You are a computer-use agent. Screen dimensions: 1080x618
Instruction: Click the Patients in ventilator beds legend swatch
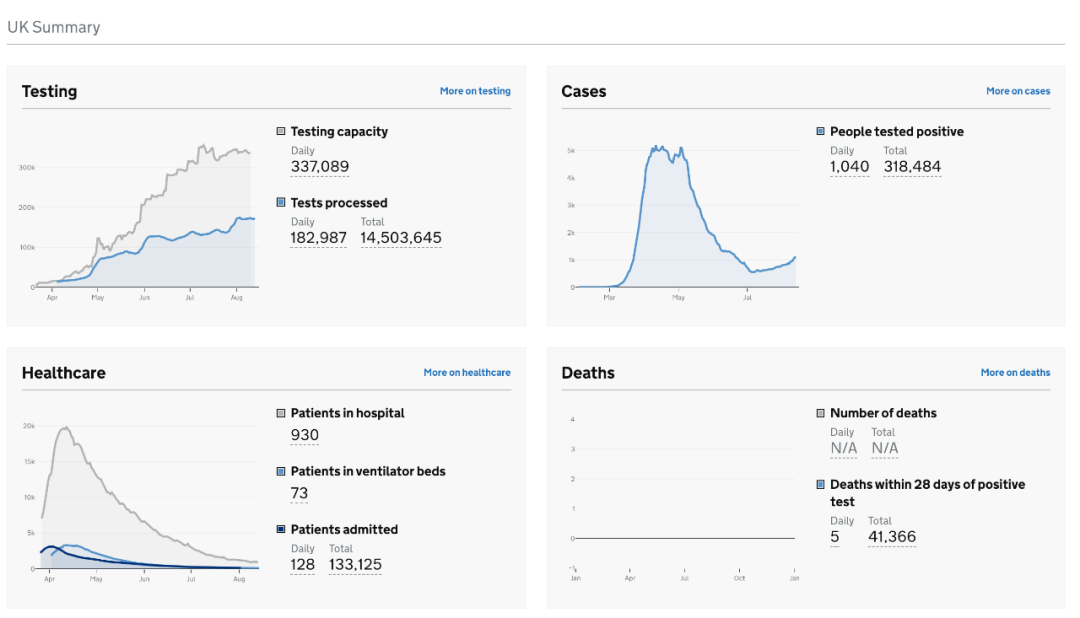(281, 471)
